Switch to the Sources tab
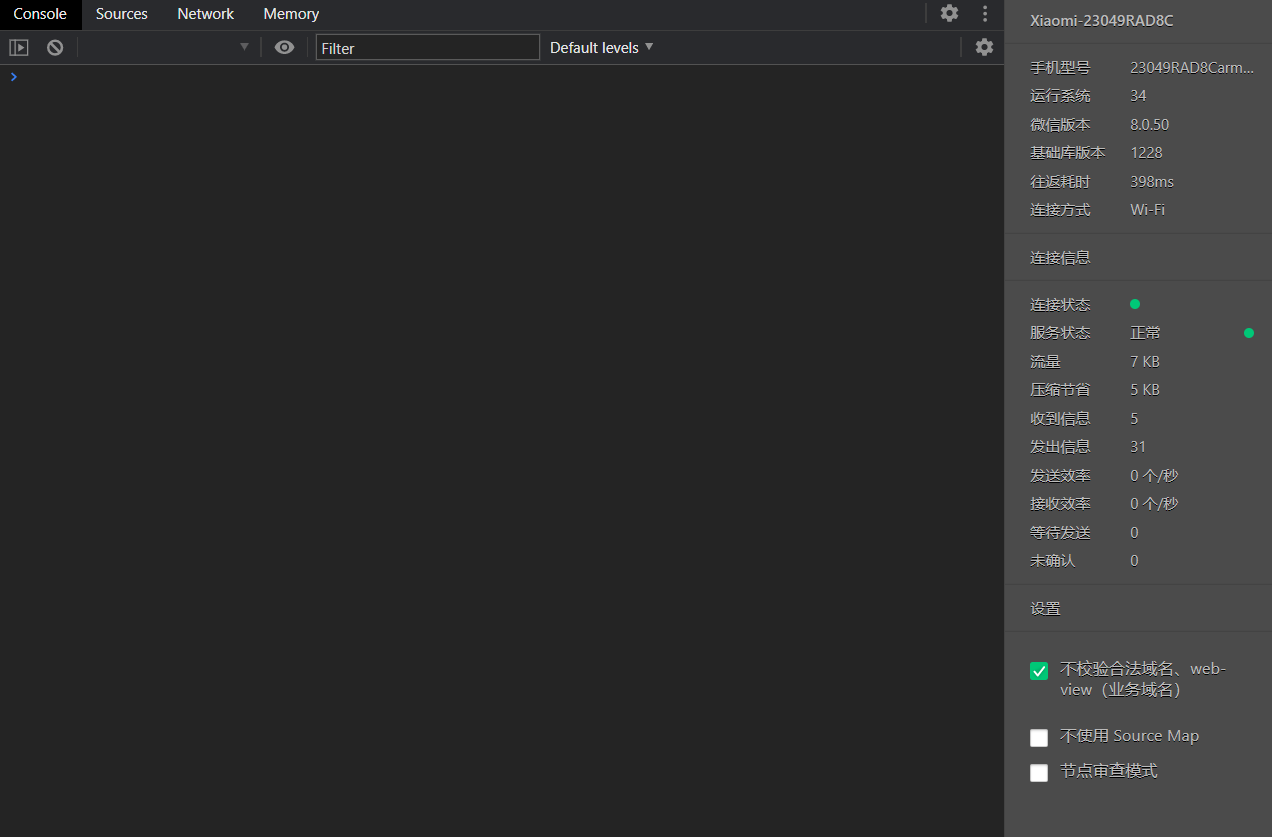The image size is (1272, 837). pos(122,14)
